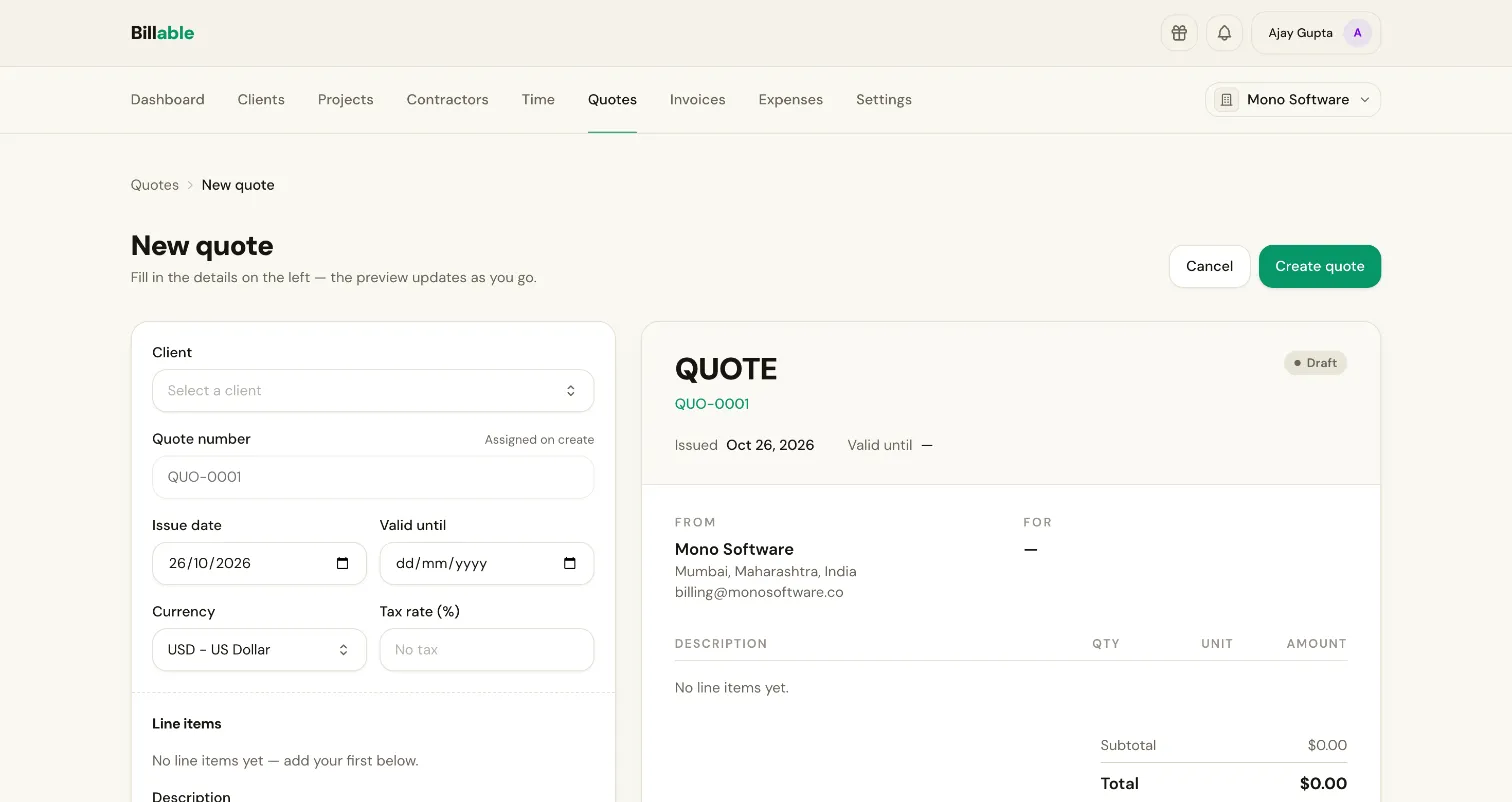Click the No line items yet. preview text
This screenshot has height=802, width=1512.
732,688
